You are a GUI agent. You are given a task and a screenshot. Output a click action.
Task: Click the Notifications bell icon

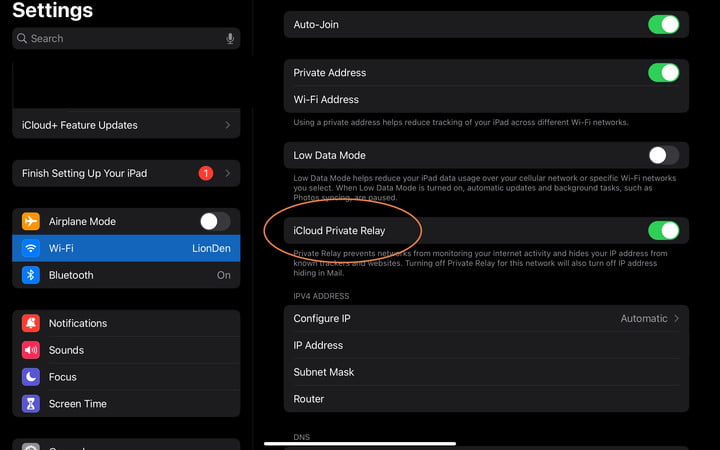coord(31,323)
